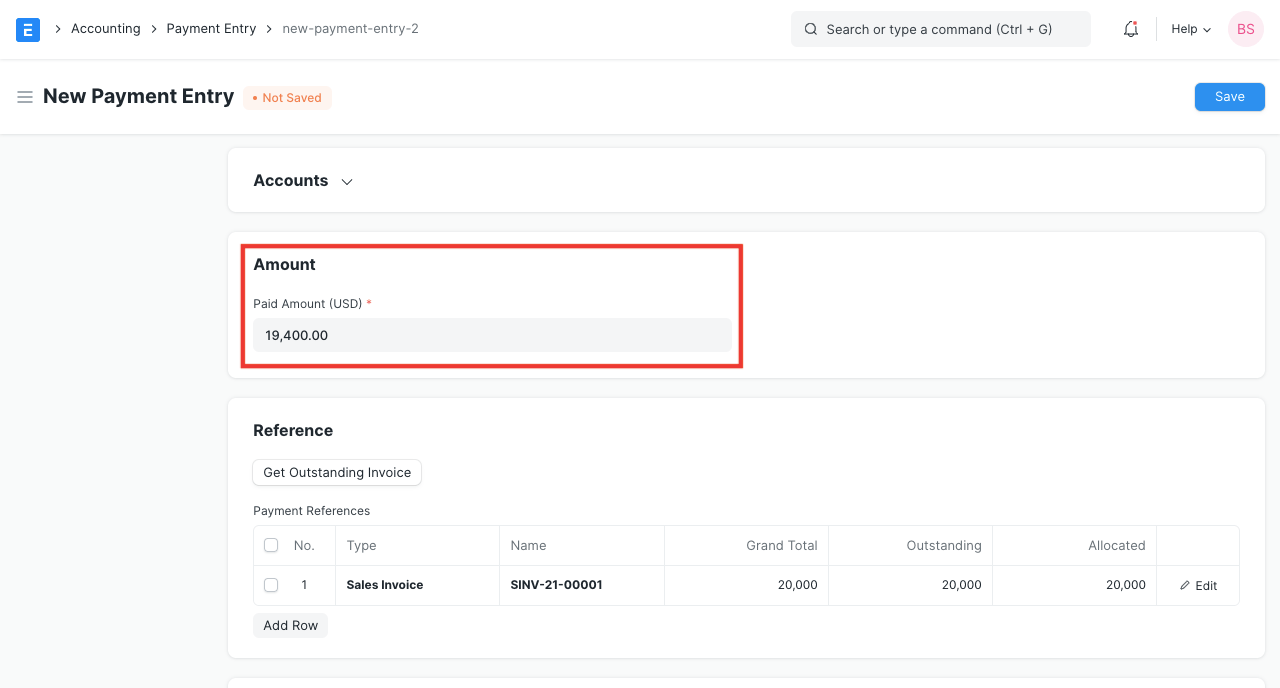This screenshot has width=1280, height=688.
Task: Open Sales Invoice SINV-21-00001
Action: click(x=556, y=585)
